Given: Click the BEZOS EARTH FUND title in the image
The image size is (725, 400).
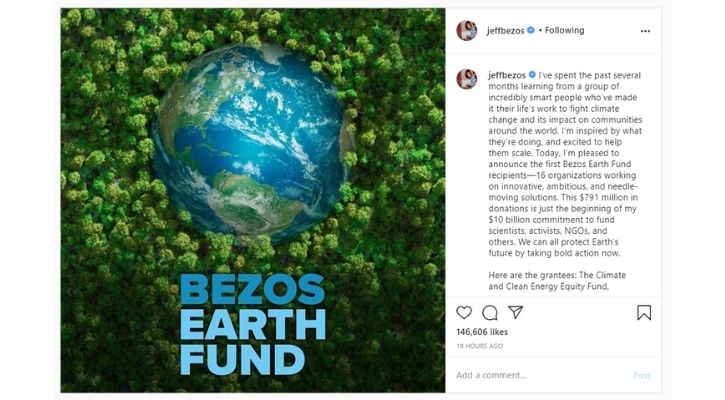Looking at the screenshot, I should 253,322.
